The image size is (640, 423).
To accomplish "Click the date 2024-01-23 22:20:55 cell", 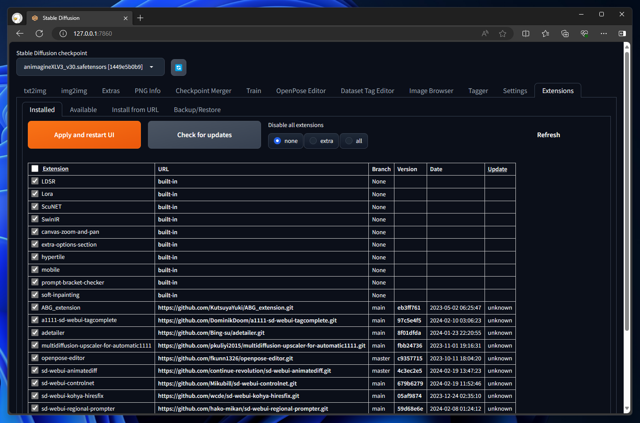I will coord(455,333).
